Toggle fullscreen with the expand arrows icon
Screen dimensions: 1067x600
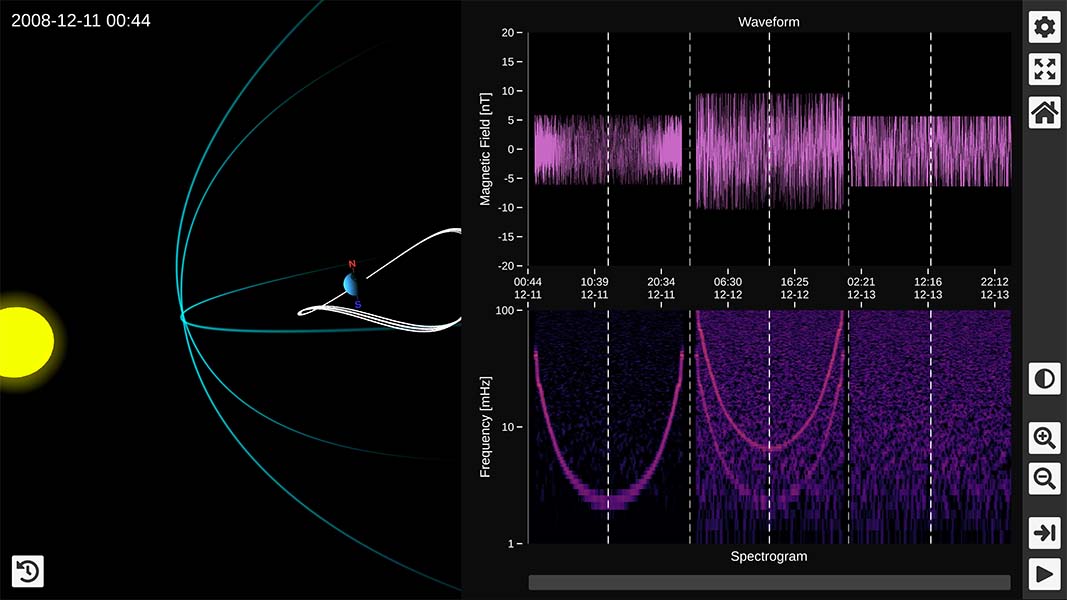1045,69
